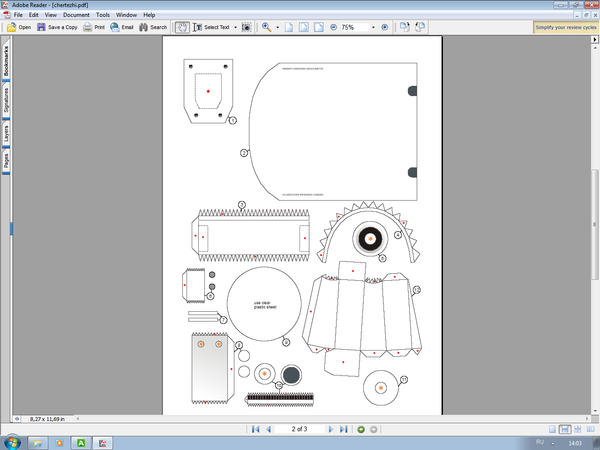Click the Adobe Reader taskbar icon
The height and width of the screenshot is (450, 600).
[x=103, y=443]
